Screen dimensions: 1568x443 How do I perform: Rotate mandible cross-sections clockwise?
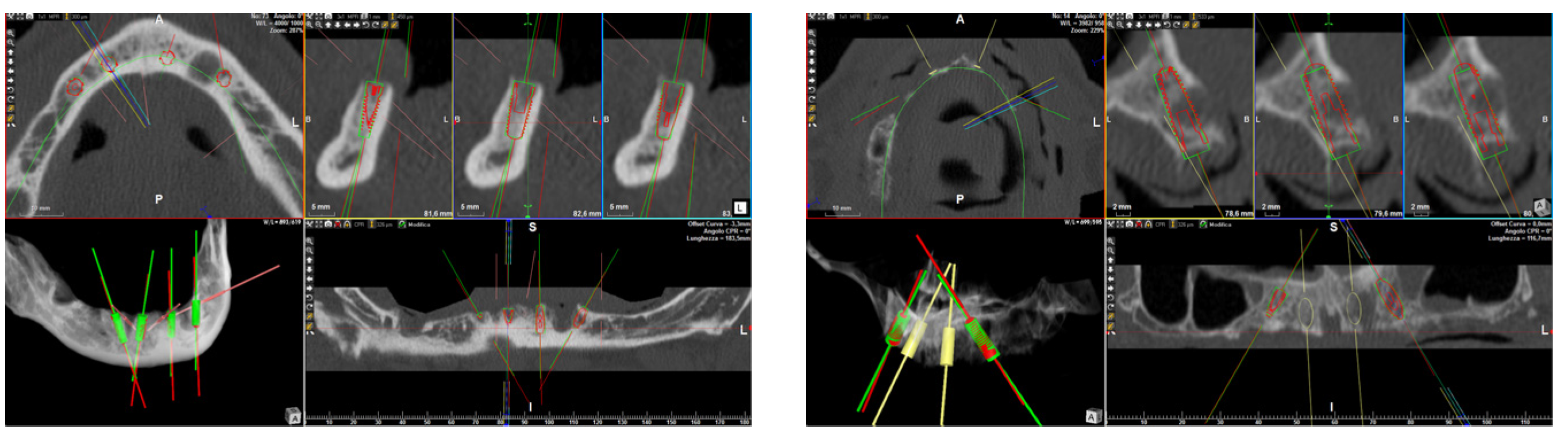click(375, 25)
